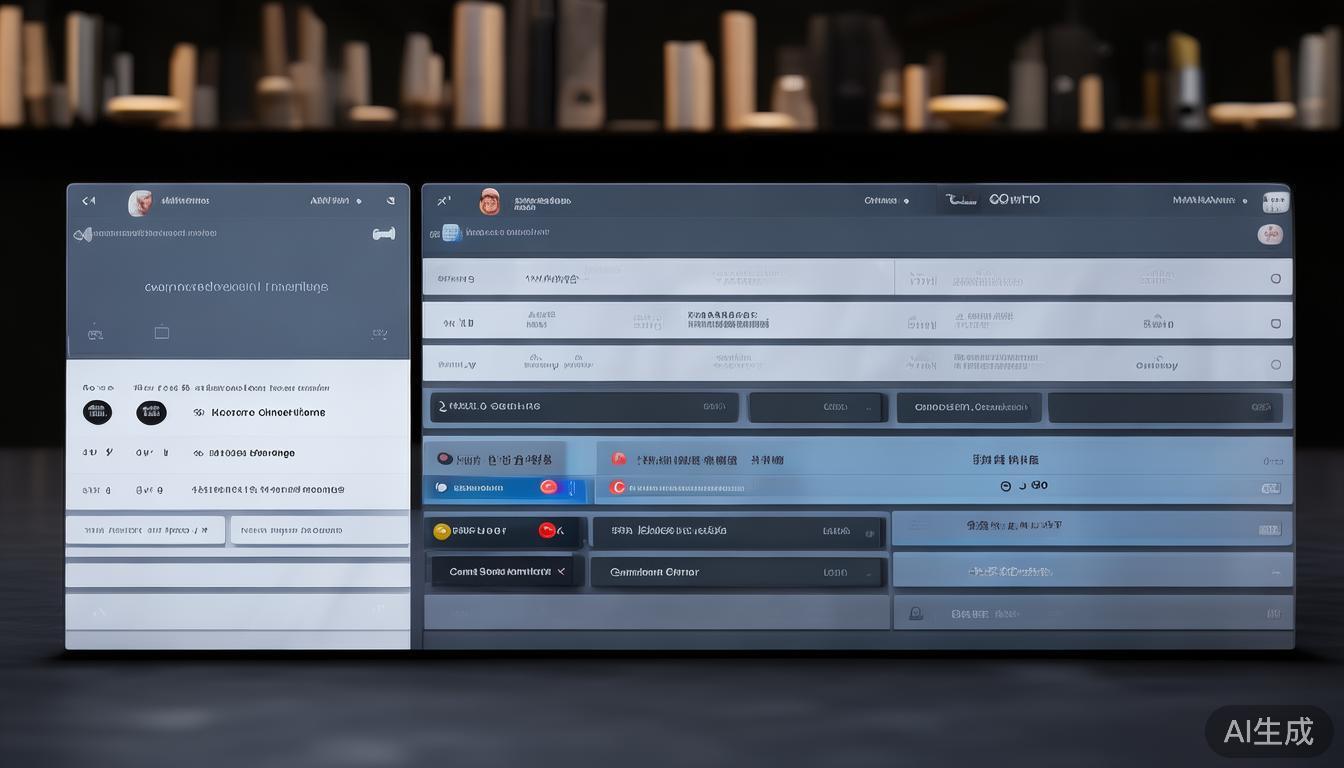Open the blonde avatar profile in left panel
1344x768 pixels.
(x=140, y=203)
